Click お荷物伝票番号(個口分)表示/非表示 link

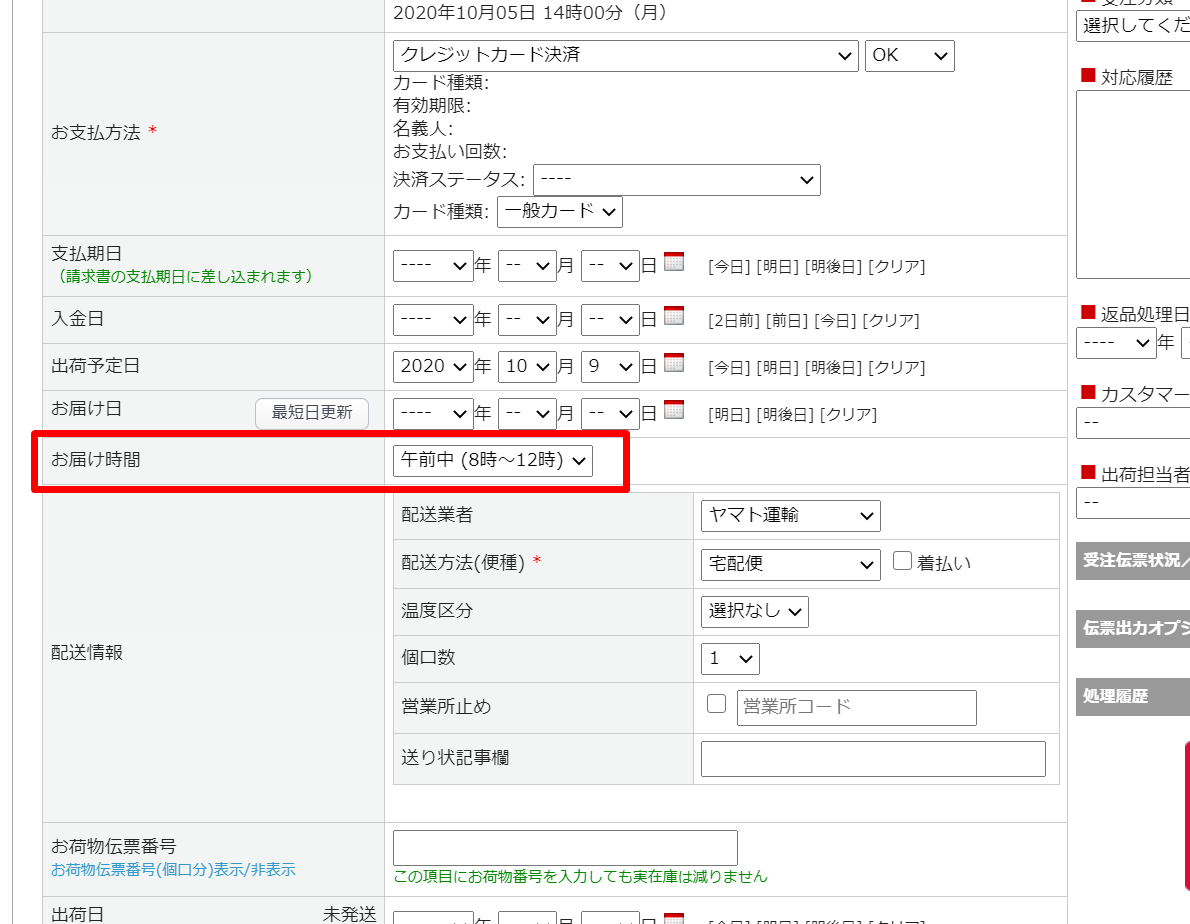click(173, 870)
